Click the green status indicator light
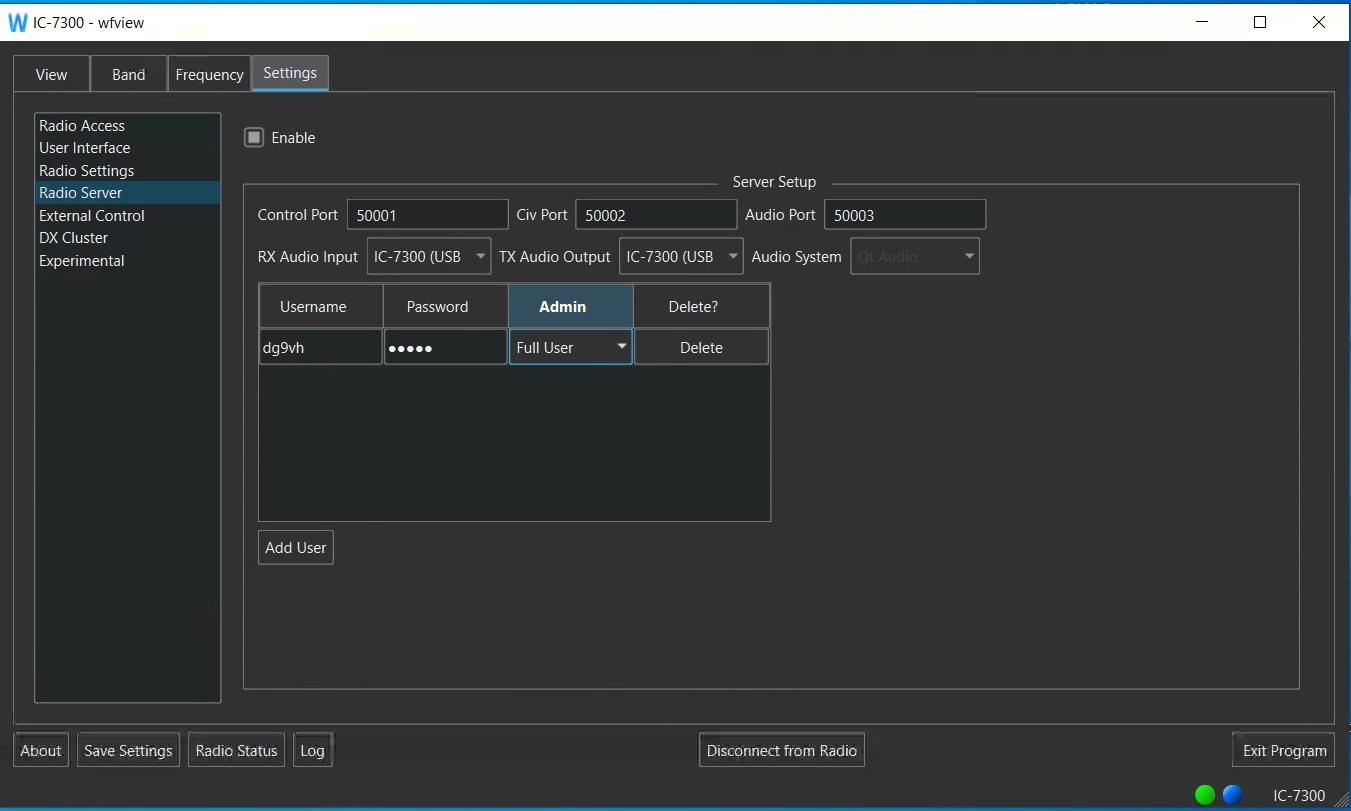Viewport: 1351px width, 811px height. pyautogui.click(x=1205, y=795)
